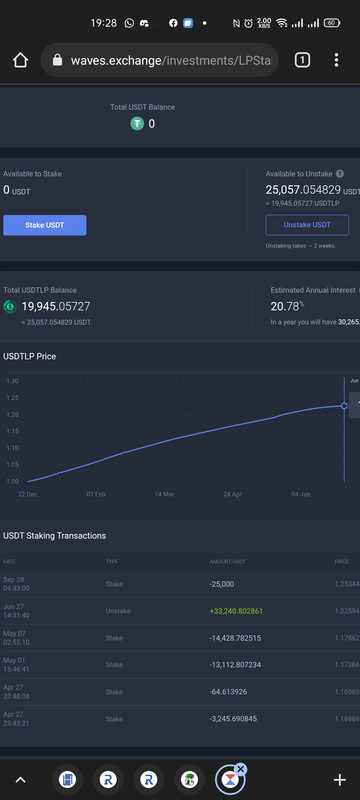
Task: Open the tab switcher showing 1 tab
Action: [302, 60]
